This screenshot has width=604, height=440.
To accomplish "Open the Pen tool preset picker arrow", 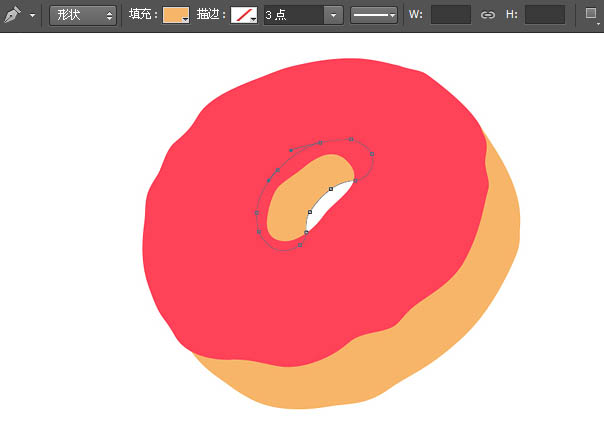I will click(x=32, y=16).
